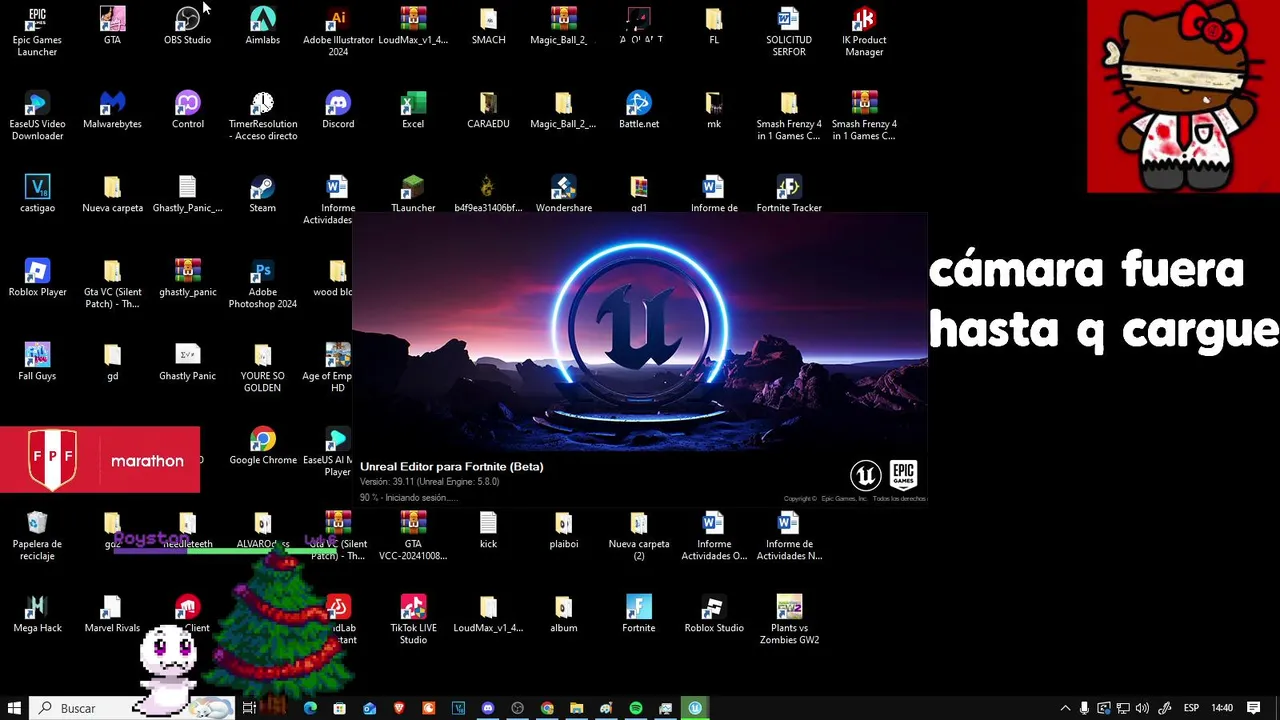The height and width of the screenshot is (720, 1280).
Task: Select TikTok LIVE Studio desktop icon
Action: [413, 619]
